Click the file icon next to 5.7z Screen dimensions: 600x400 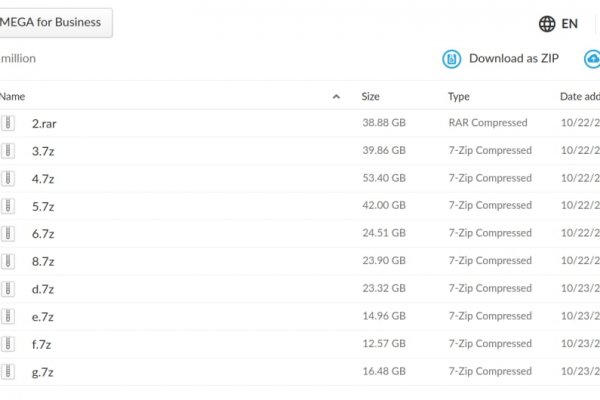9,206
